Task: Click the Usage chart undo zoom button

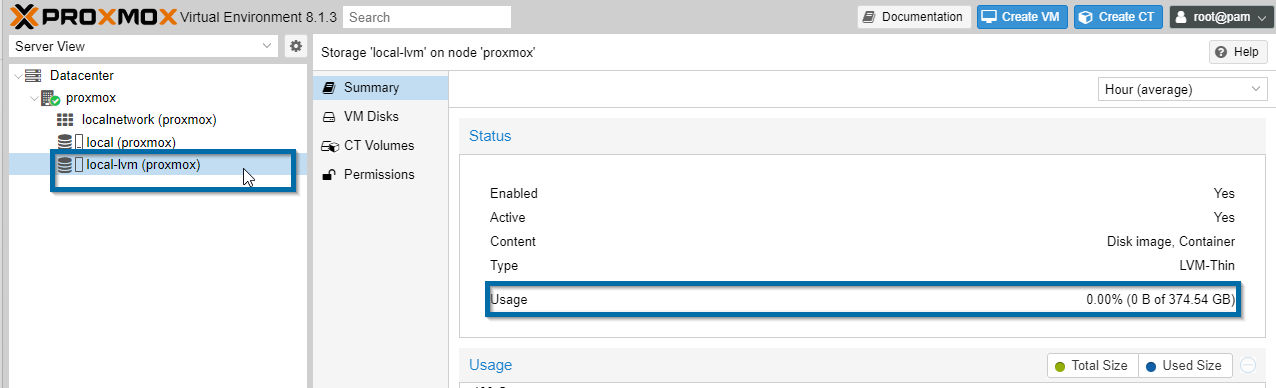Action: coord(1248,366)
